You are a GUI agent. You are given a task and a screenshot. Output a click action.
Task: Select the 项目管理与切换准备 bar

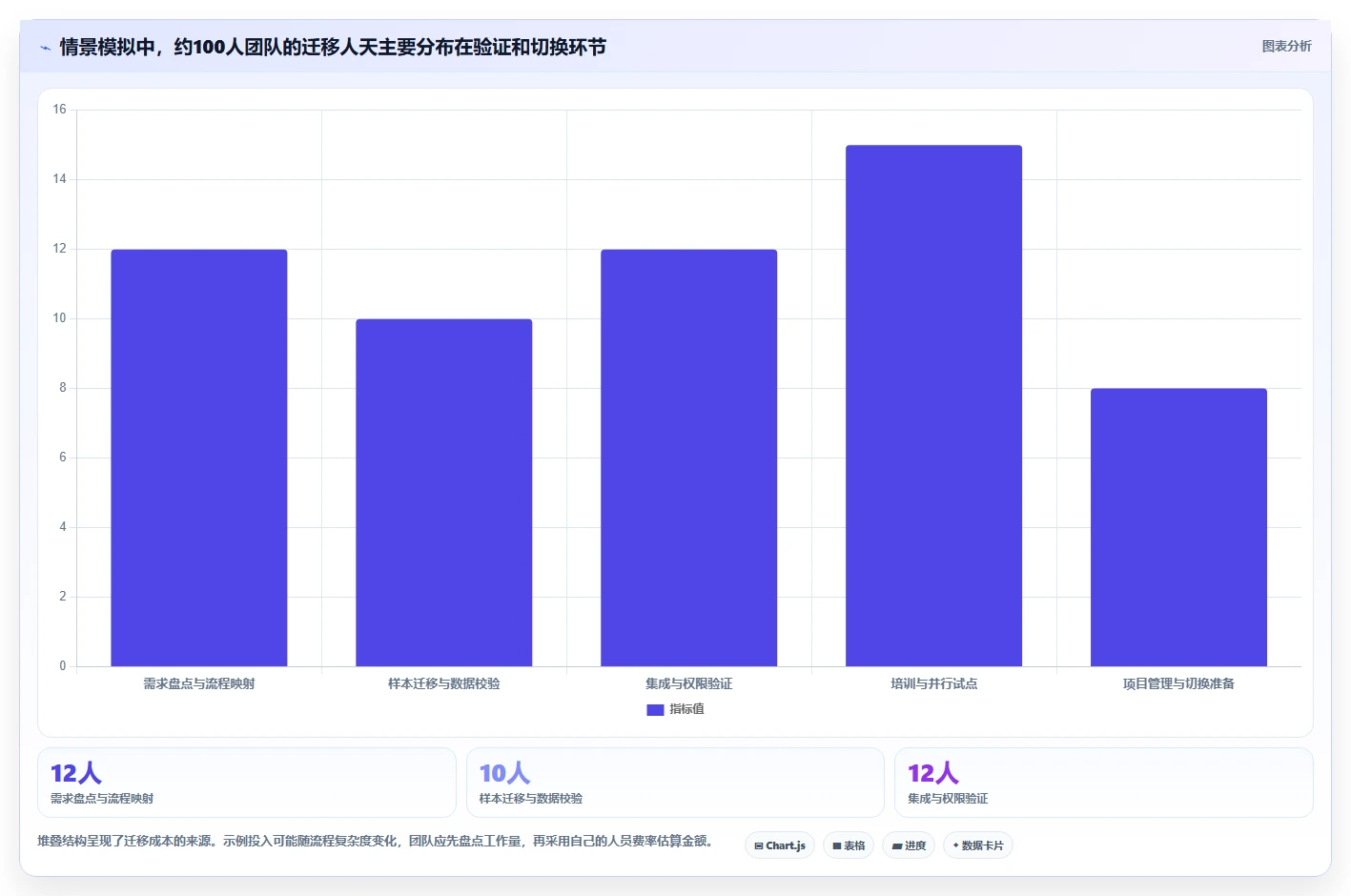[x=1179, y=527]
